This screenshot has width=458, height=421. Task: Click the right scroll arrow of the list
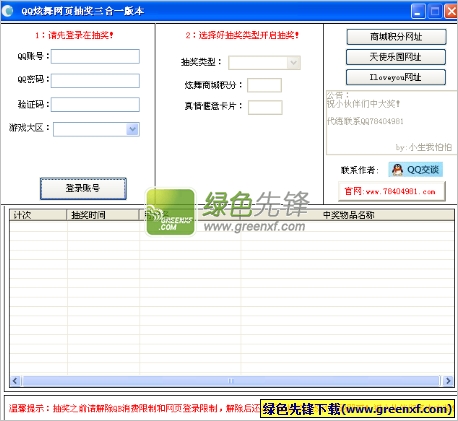click(x=448, y=380)
